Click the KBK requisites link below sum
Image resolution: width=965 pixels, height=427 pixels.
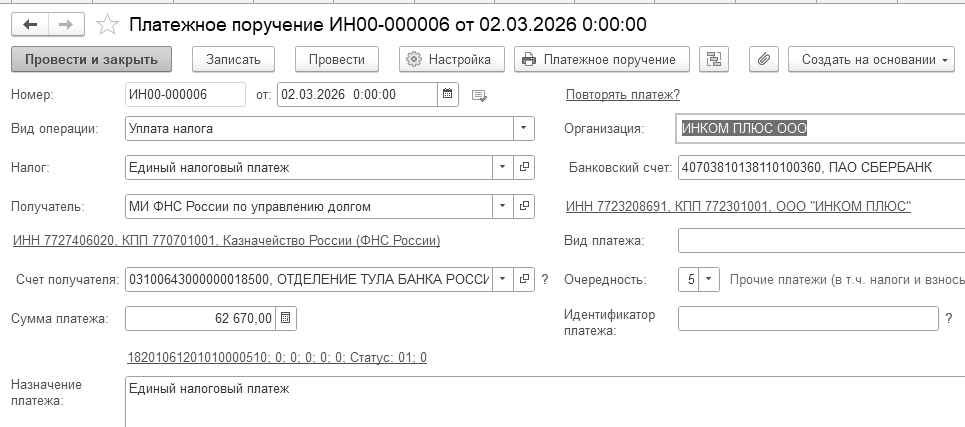click(277, 357)
